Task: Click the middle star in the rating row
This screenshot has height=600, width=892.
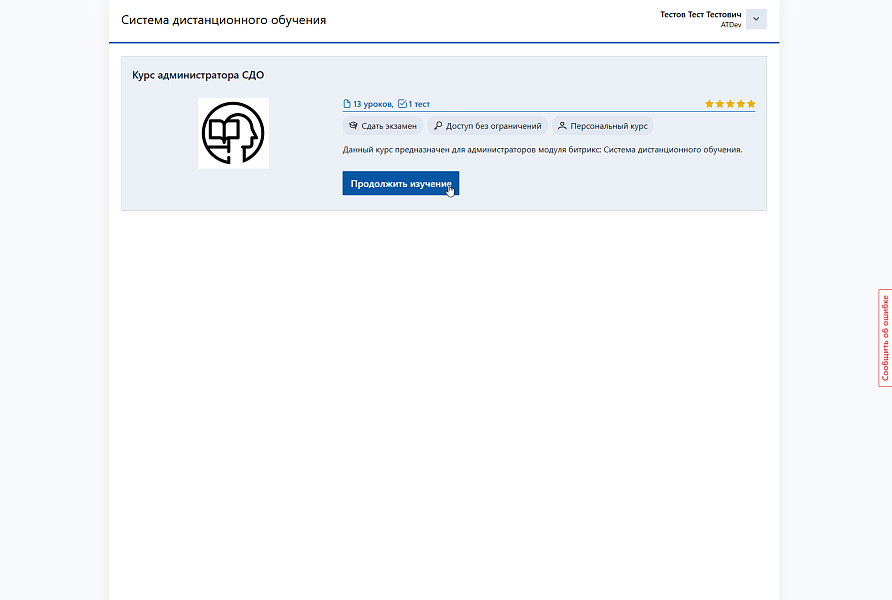Action: pyautogui.click(x=730, y=103)
